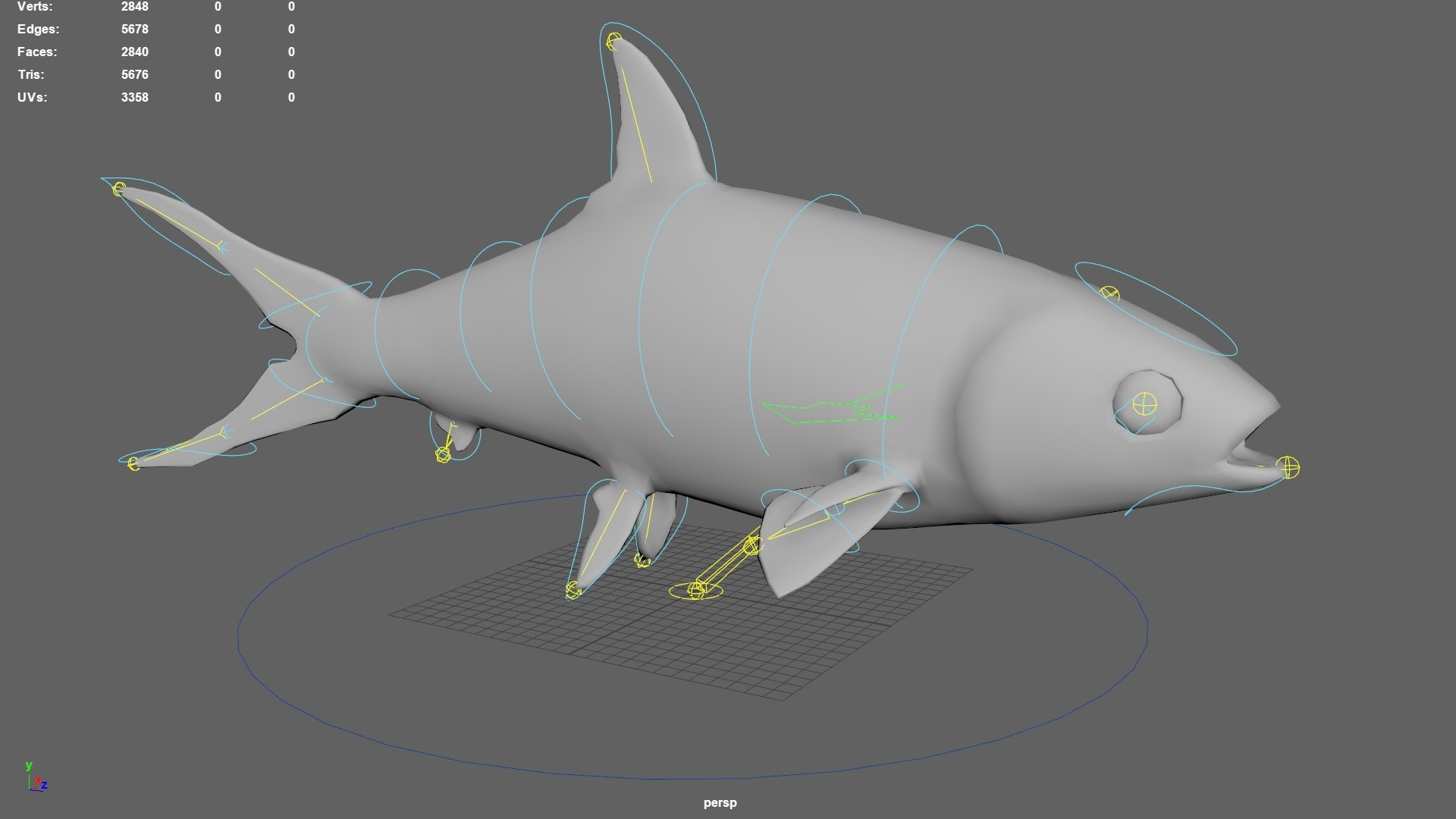1456x819 pixels.
Task: Pick the cyan ellipse control above the head
Action: click(x=1156, y=309)
